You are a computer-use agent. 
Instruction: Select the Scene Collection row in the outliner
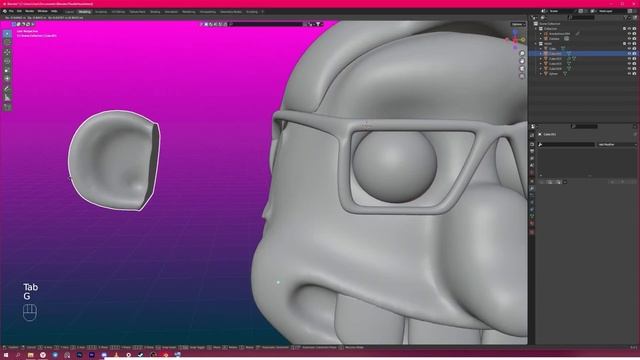click(549, 24)
